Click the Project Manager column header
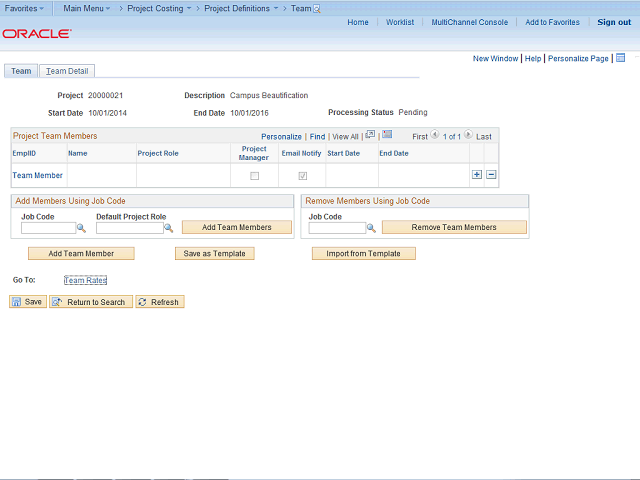Screen dimensions: 640x480 (254, 153)
